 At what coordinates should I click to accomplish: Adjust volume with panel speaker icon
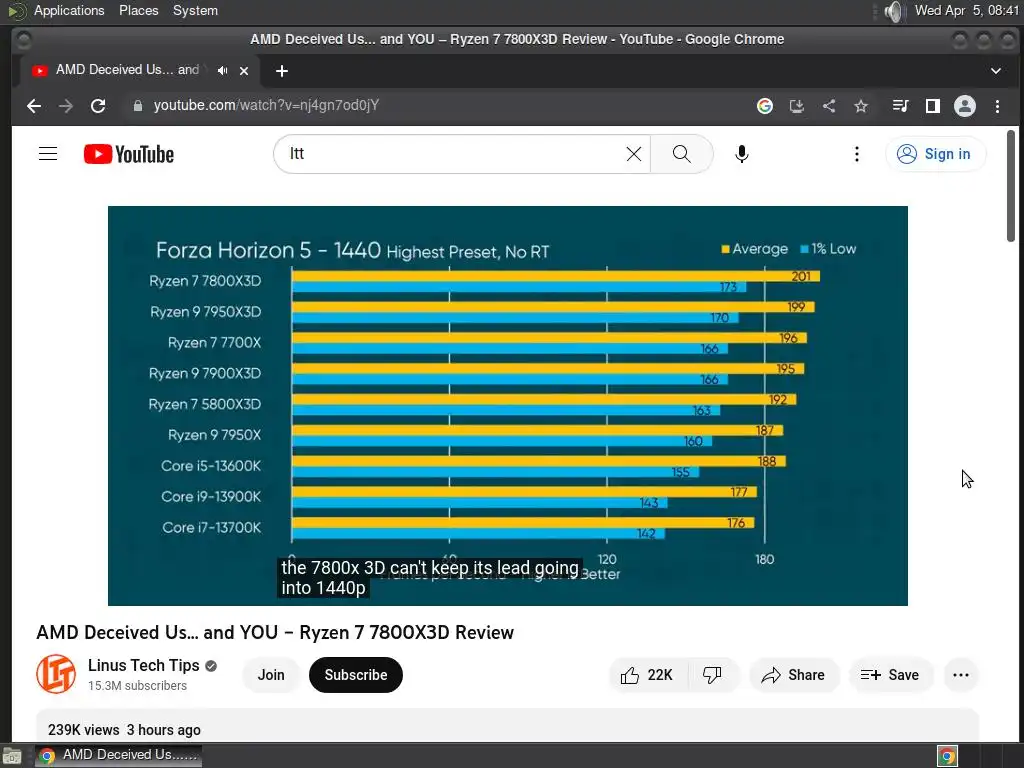click(893, 11)
